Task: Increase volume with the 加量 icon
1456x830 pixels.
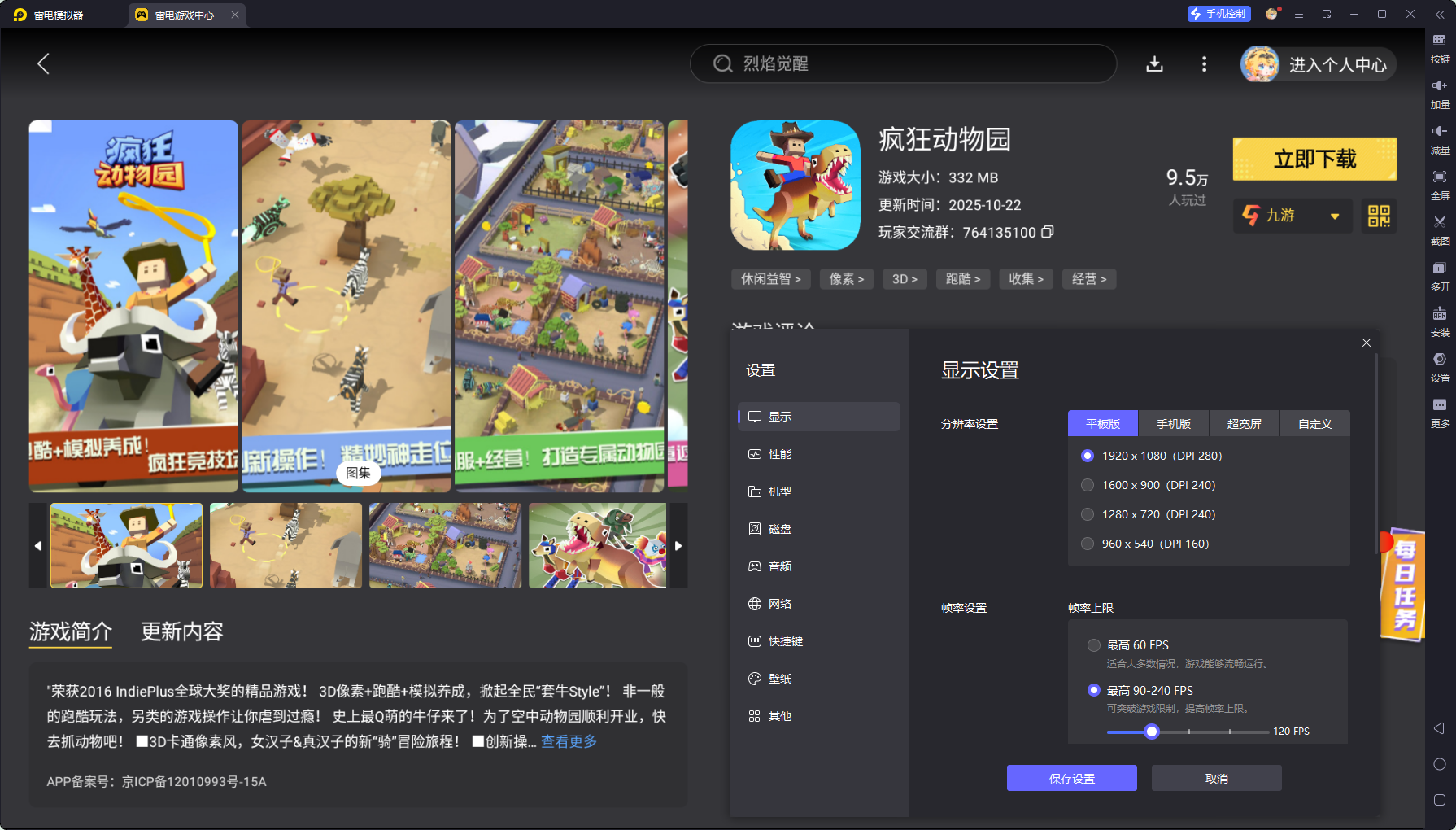Action: pyautogui.click(x=1440, y=94)
